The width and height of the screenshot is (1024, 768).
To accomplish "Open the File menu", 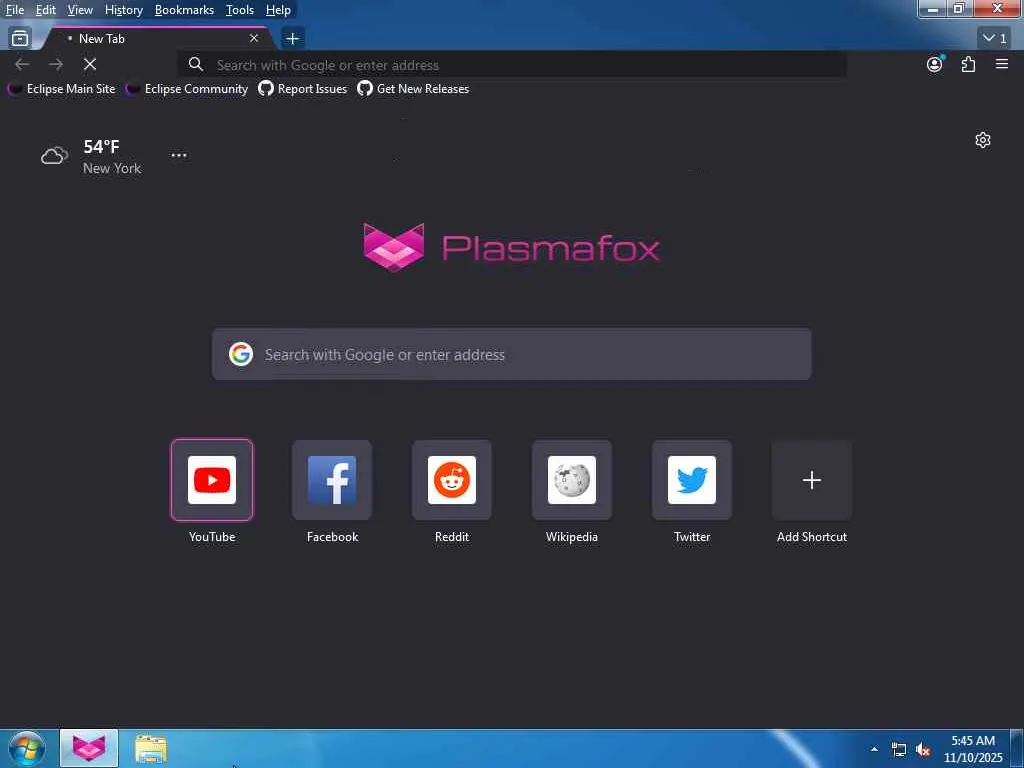I will 15,10.
